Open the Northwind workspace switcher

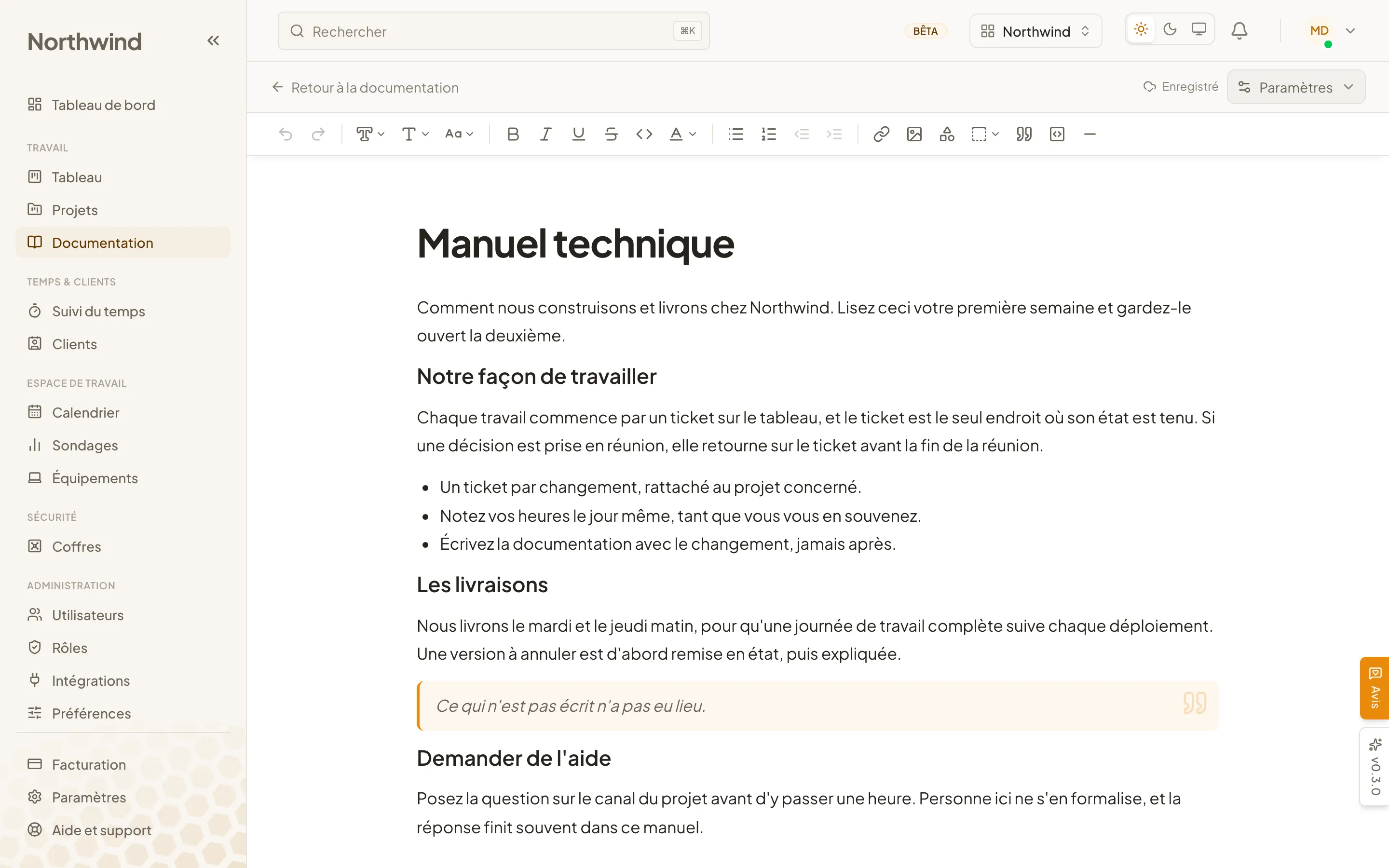(1035, 31)
